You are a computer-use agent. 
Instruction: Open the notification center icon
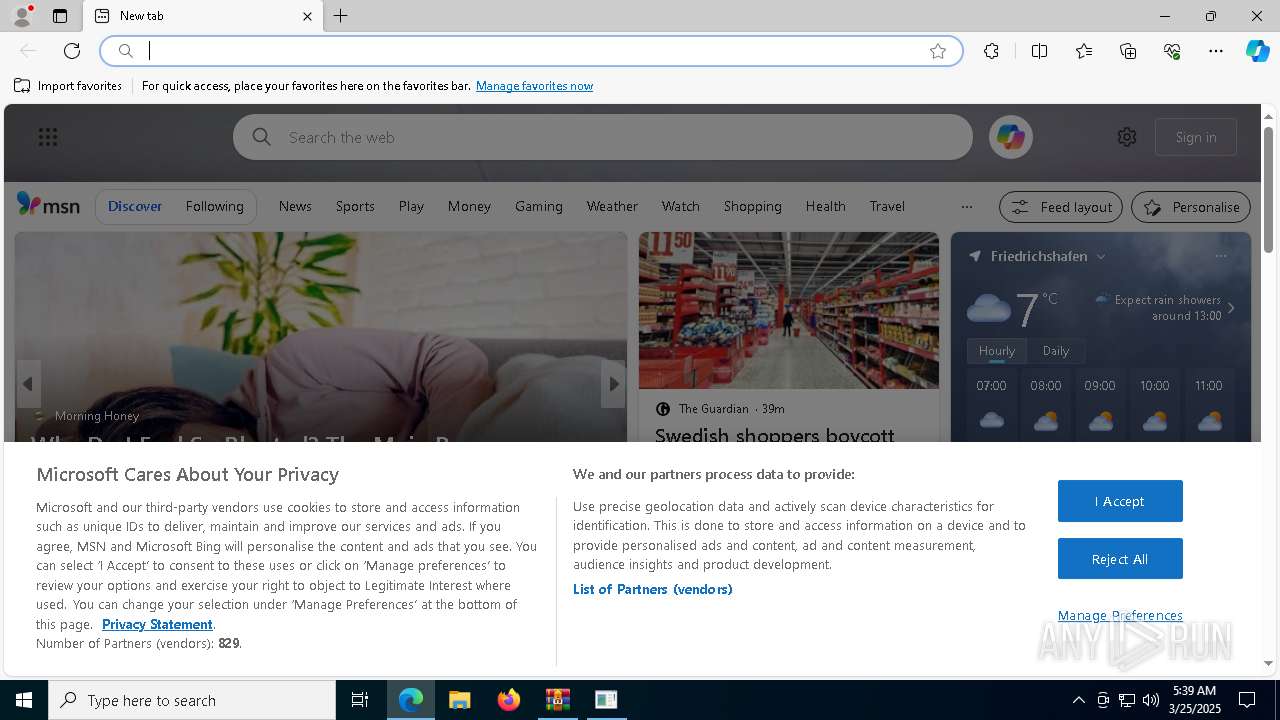coord(1247,700)
